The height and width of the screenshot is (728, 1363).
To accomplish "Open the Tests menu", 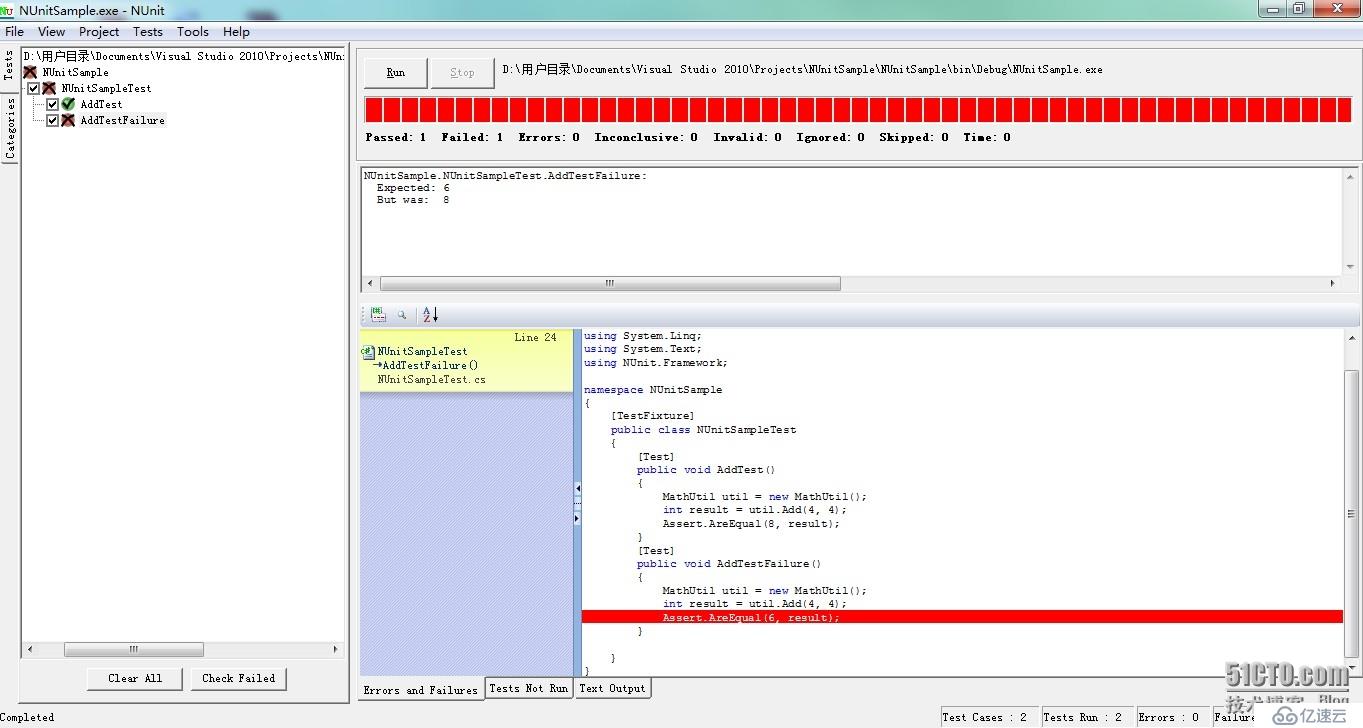I will [148, 32].
